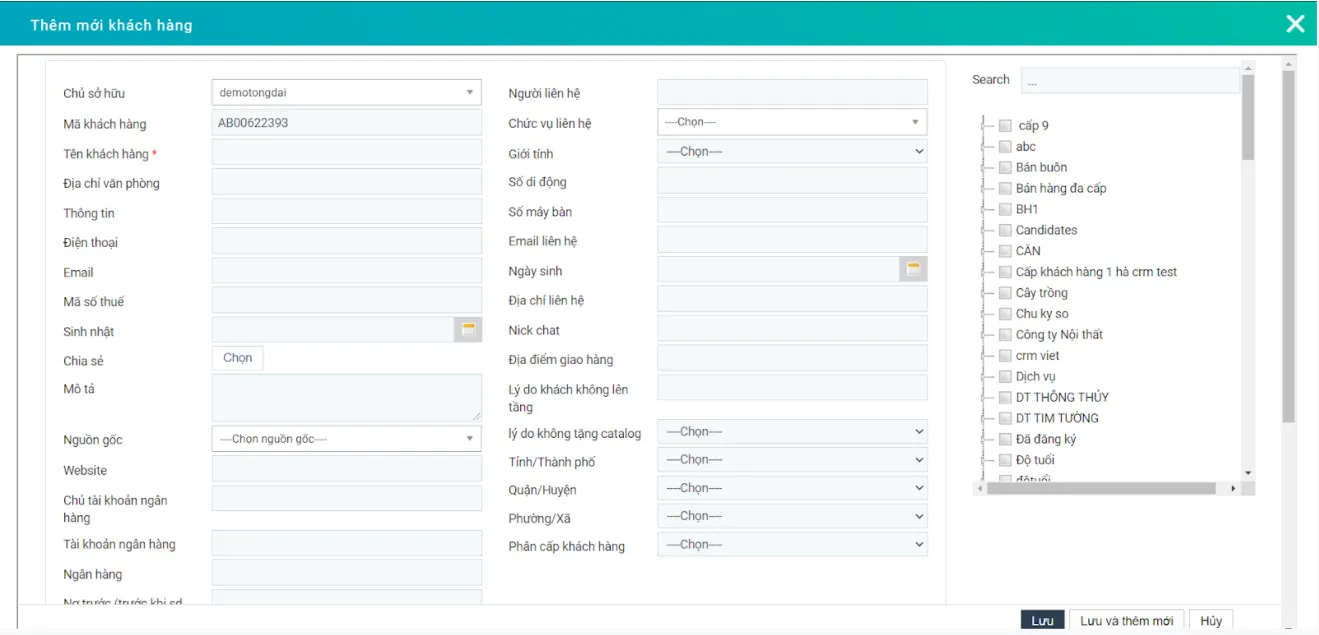Open the Quận/Huyện dropdown
Screen dimensions: 1319x635
pos(792,488)
